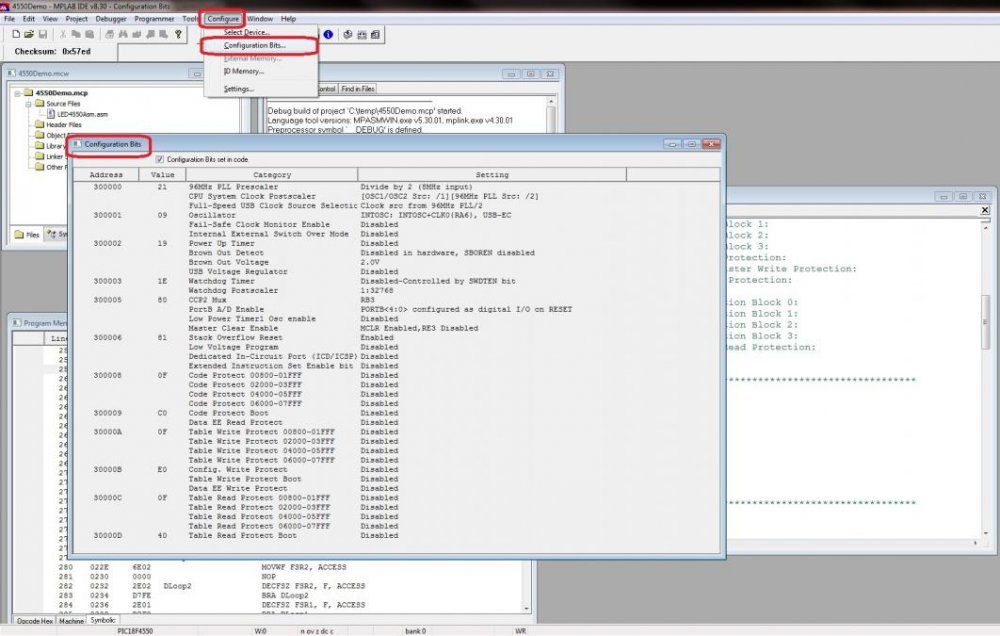Create a new file

pyautogui.click(x=17, y=35)
